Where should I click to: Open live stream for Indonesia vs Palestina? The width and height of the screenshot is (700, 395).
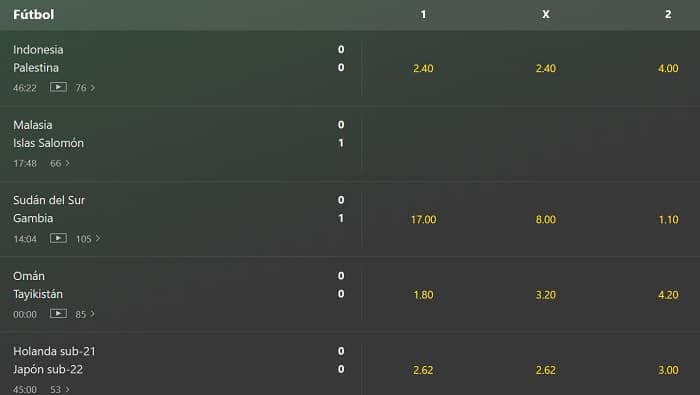pos(58,87)
